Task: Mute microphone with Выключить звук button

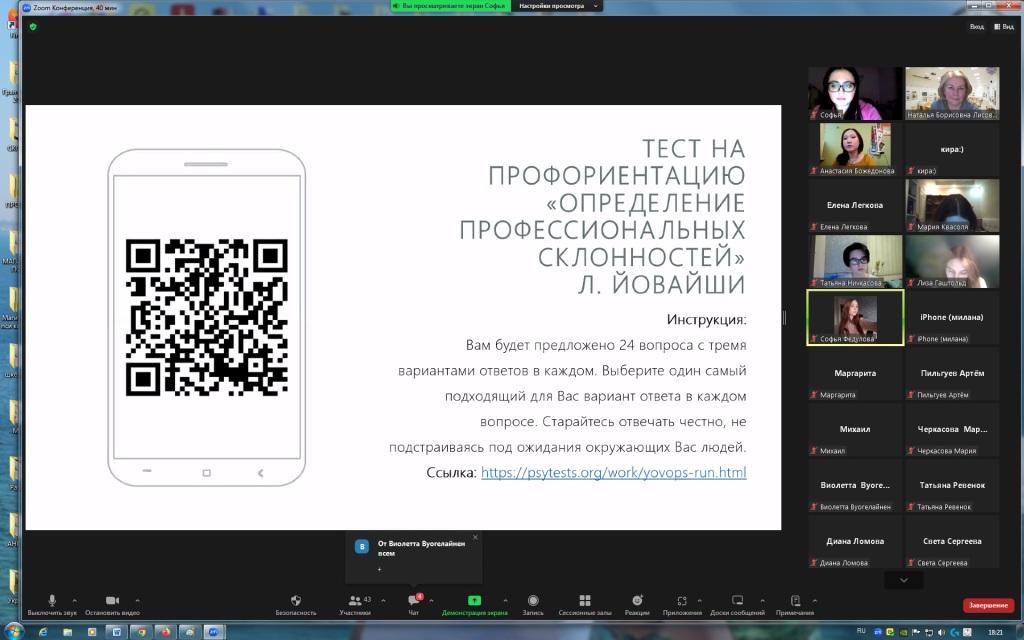Action: (52, 605)
